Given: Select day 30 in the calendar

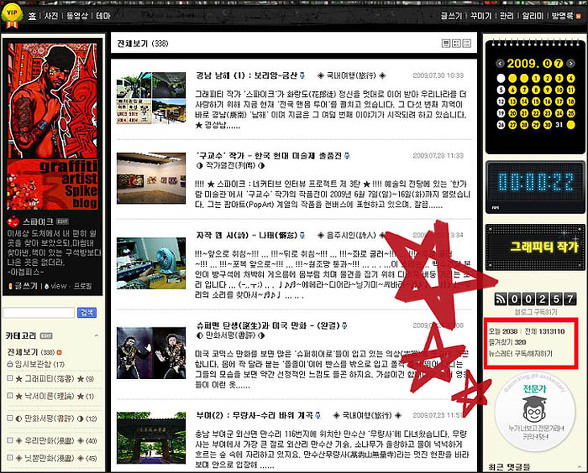Looking at the screenshot, I should pos(548,125).
